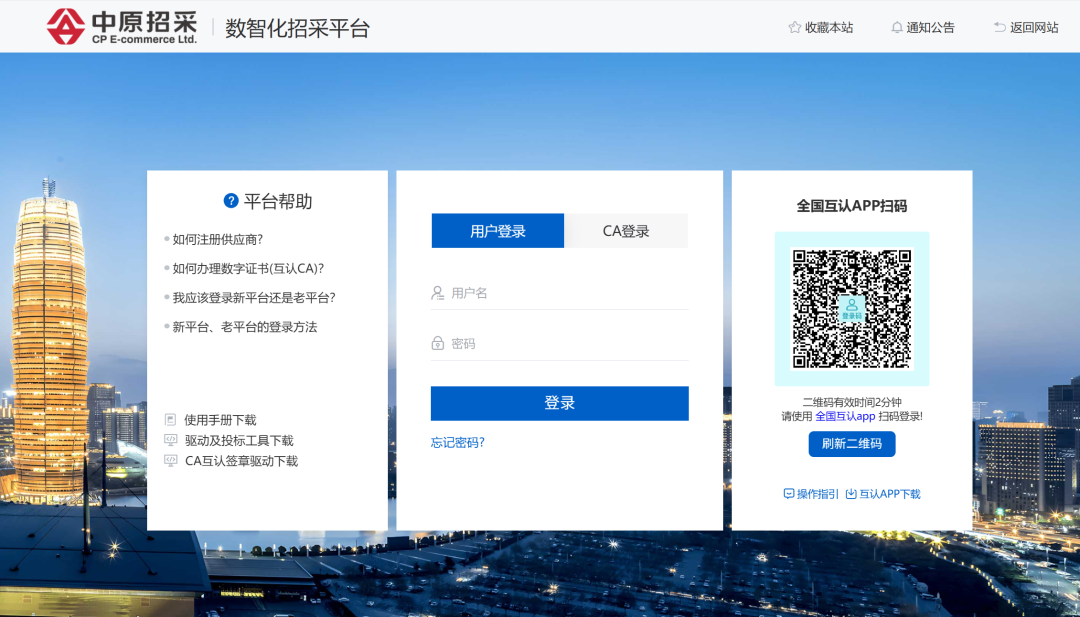Click the star icon beside 收藏本站
1080x617 pixels.
(794, 28)
